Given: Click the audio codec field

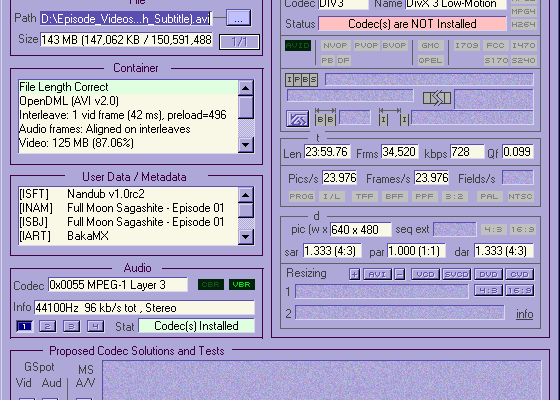Looking at the screenshot, I should pos(118,285).
